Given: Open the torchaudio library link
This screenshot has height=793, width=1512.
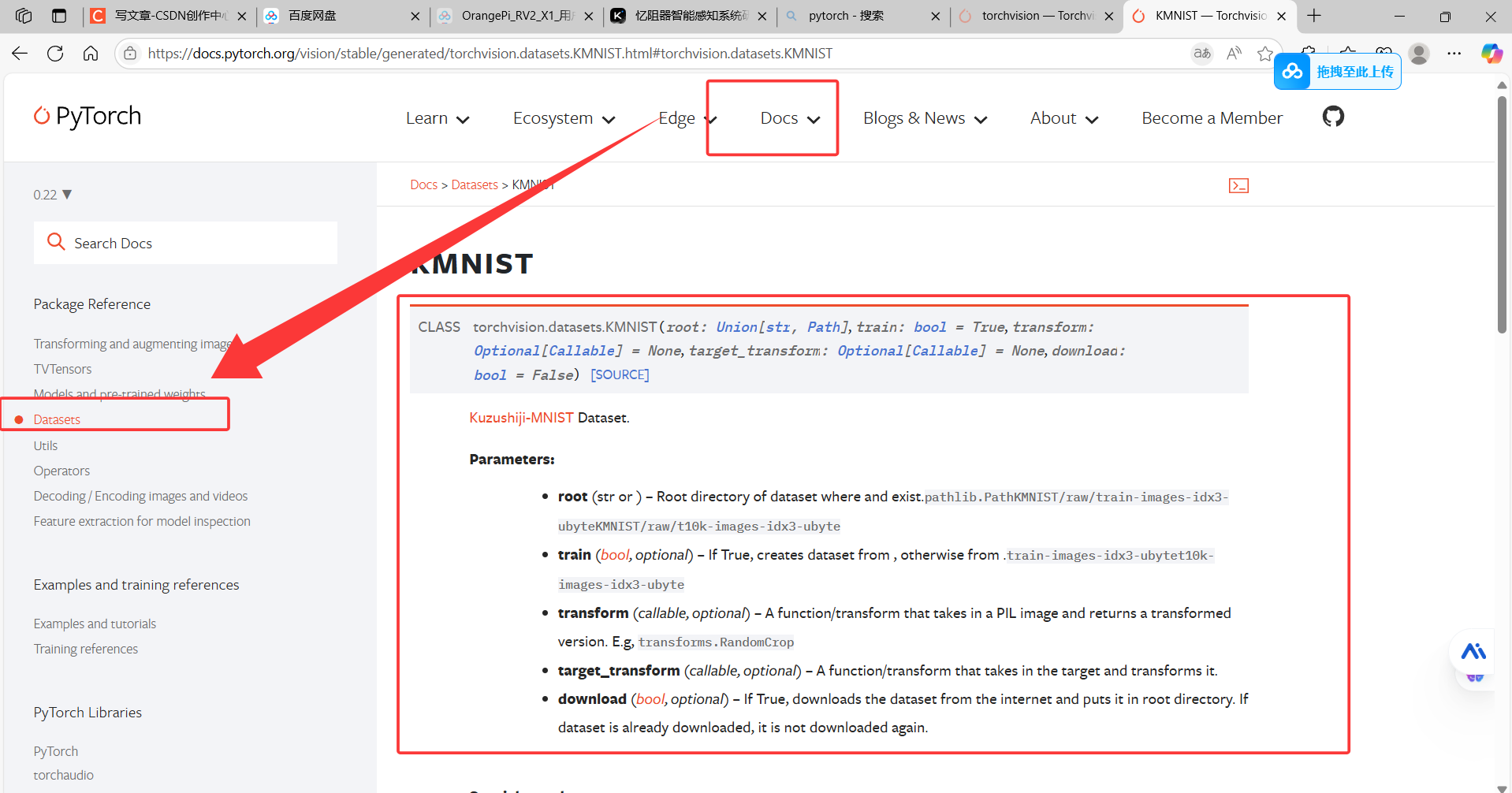Looking at the screenshot, I should click(64, 775).
